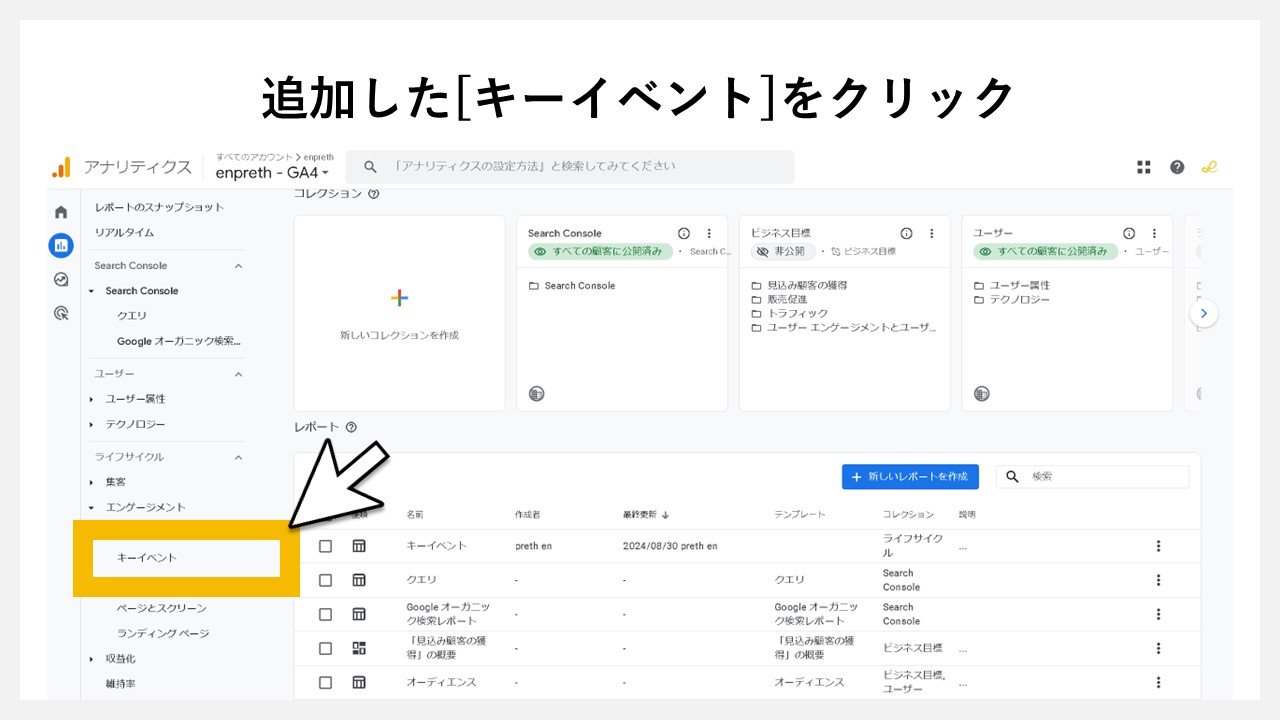This screenshot has width=1280, height=720.
Task: Open the enpreth - GA4 property dropdown
Action: 271,172
